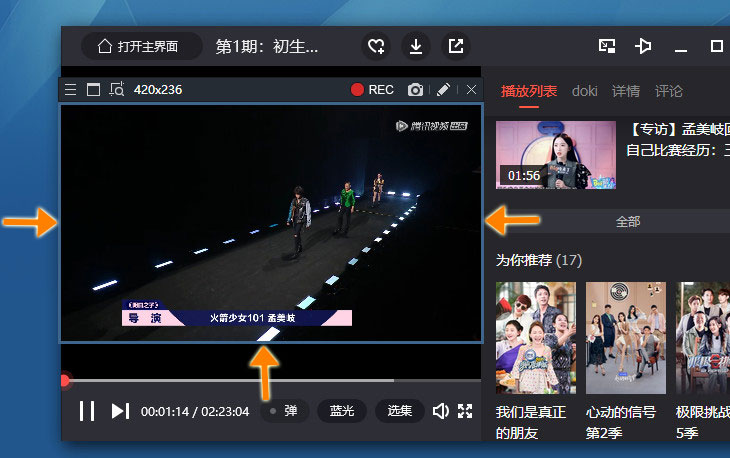Add video to favorites with heart icon
The height and width of the screenshot is (458, 730).
click(376, 46)
